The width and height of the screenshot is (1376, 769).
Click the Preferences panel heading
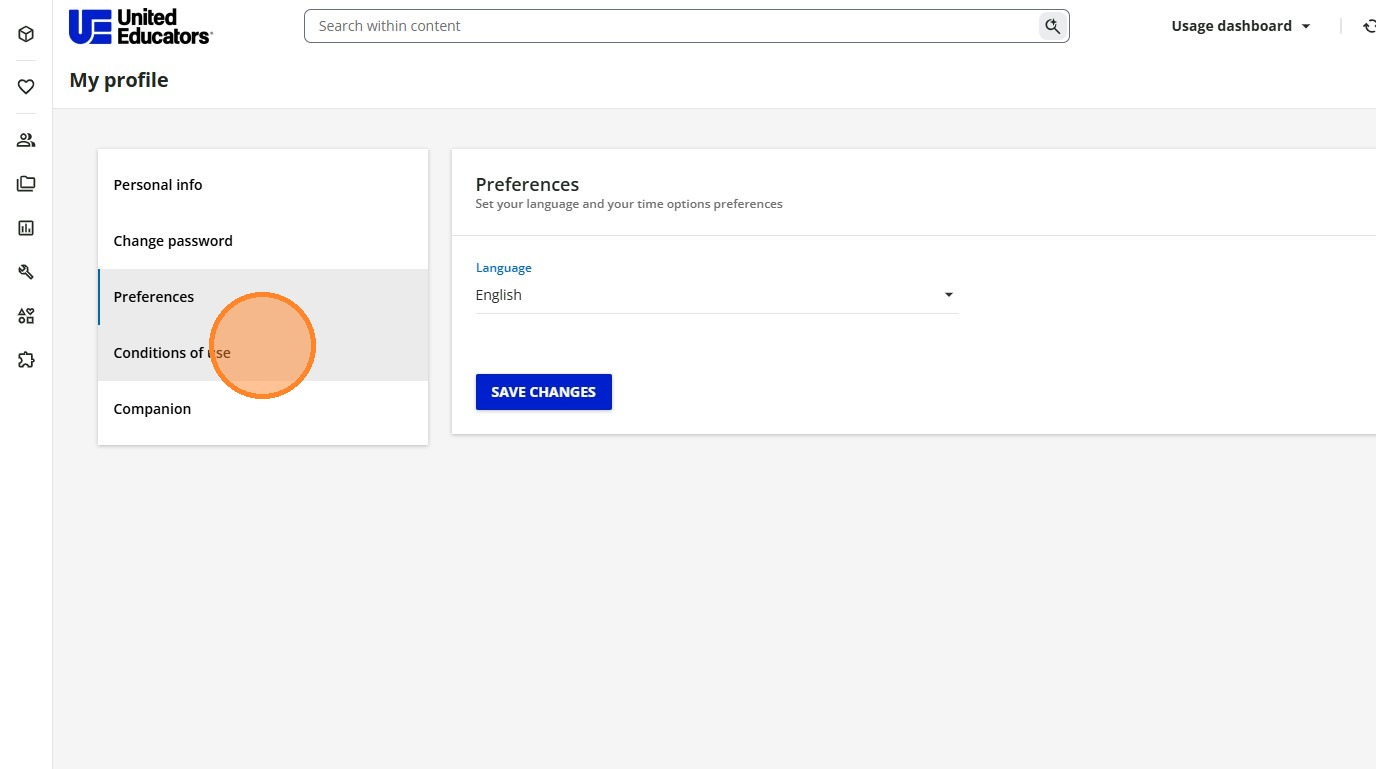pyautogui.click(x=527, y=185)
